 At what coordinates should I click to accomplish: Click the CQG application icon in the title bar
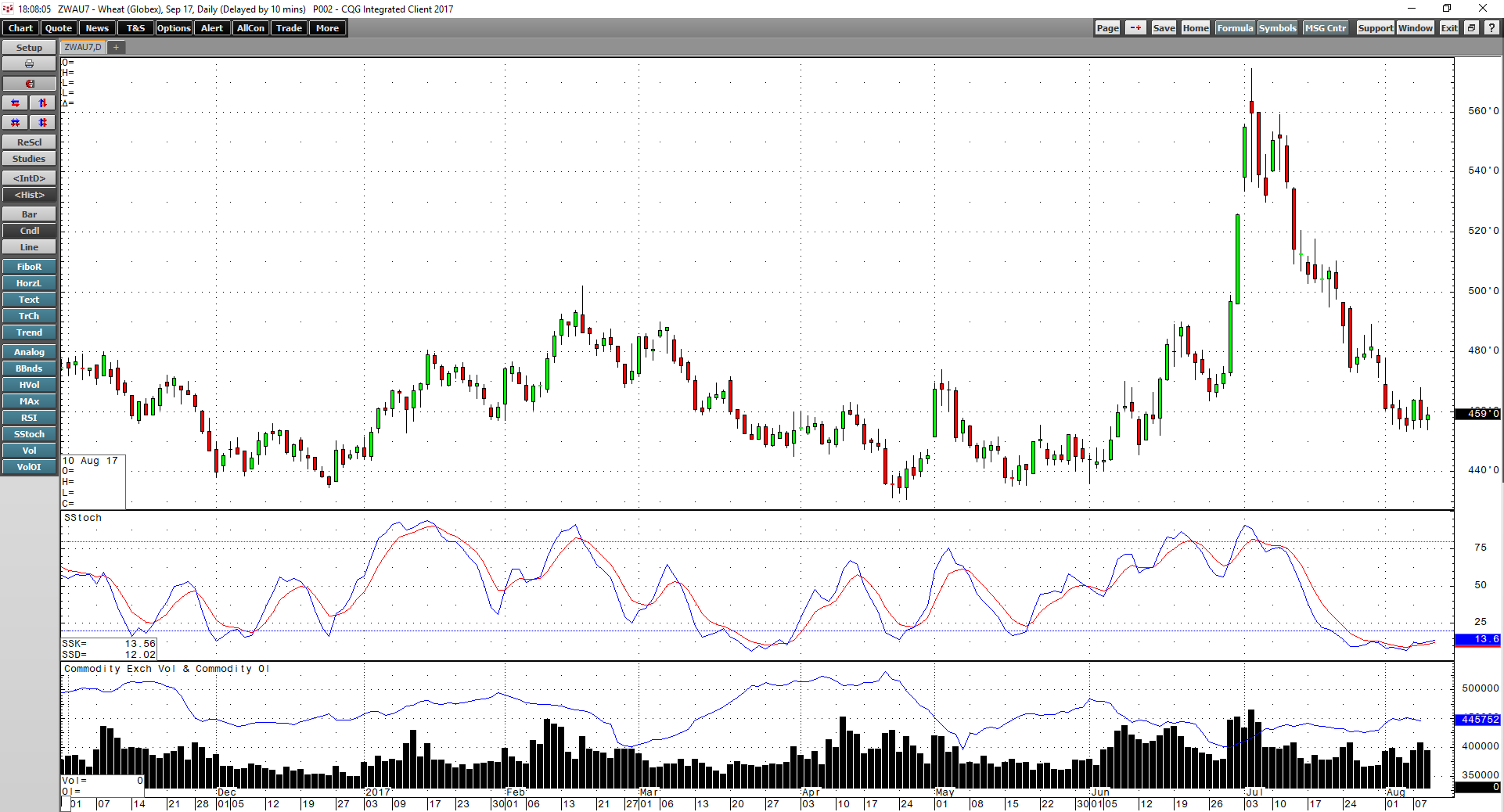click(8, 9)
